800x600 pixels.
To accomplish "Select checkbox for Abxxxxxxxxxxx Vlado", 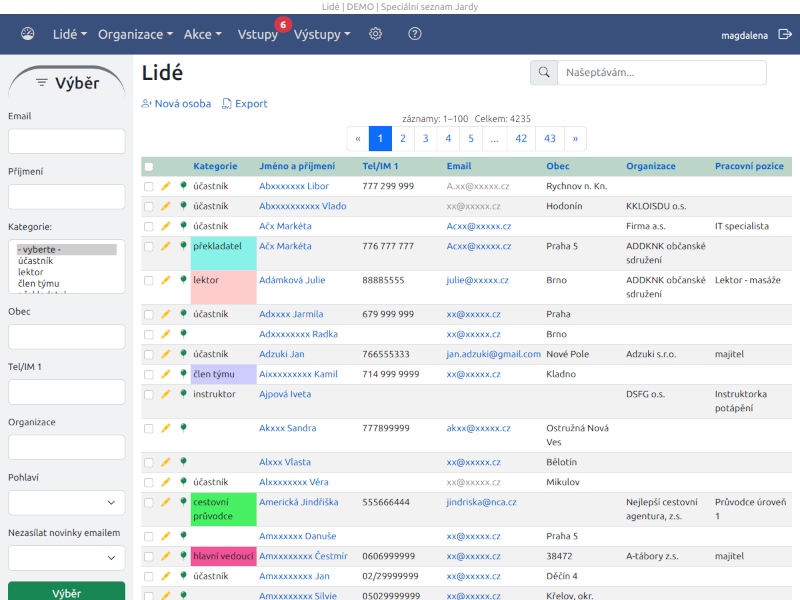I will [x=148, y=207].
